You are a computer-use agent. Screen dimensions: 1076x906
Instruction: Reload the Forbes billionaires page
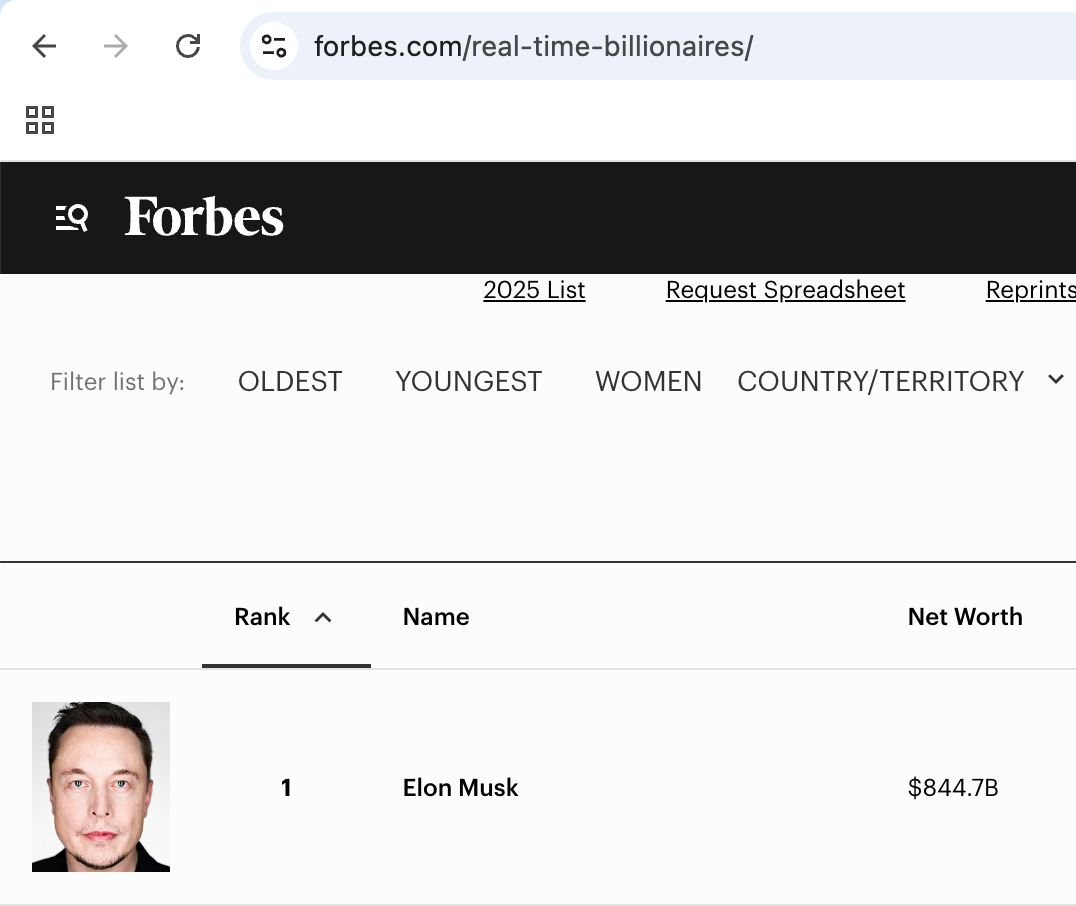pyautogui.click(x=188, y=46)
